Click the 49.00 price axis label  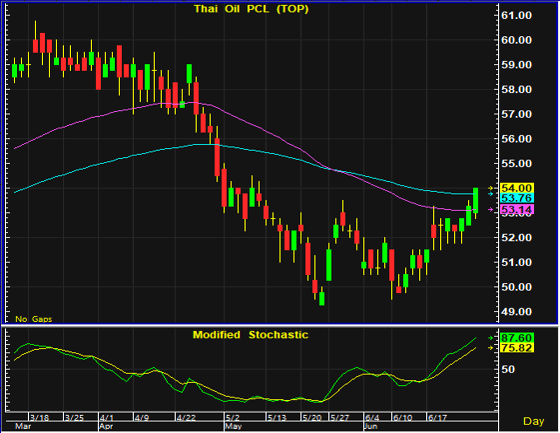(x=516, y=312)
